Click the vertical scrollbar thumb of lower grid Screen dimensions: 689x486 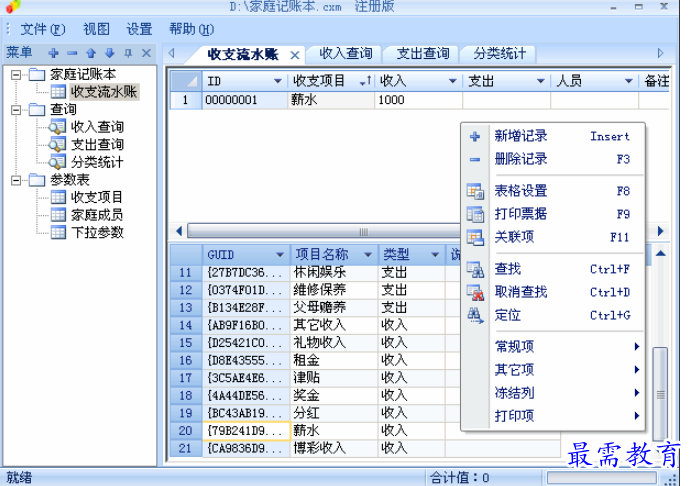[660, 394]
